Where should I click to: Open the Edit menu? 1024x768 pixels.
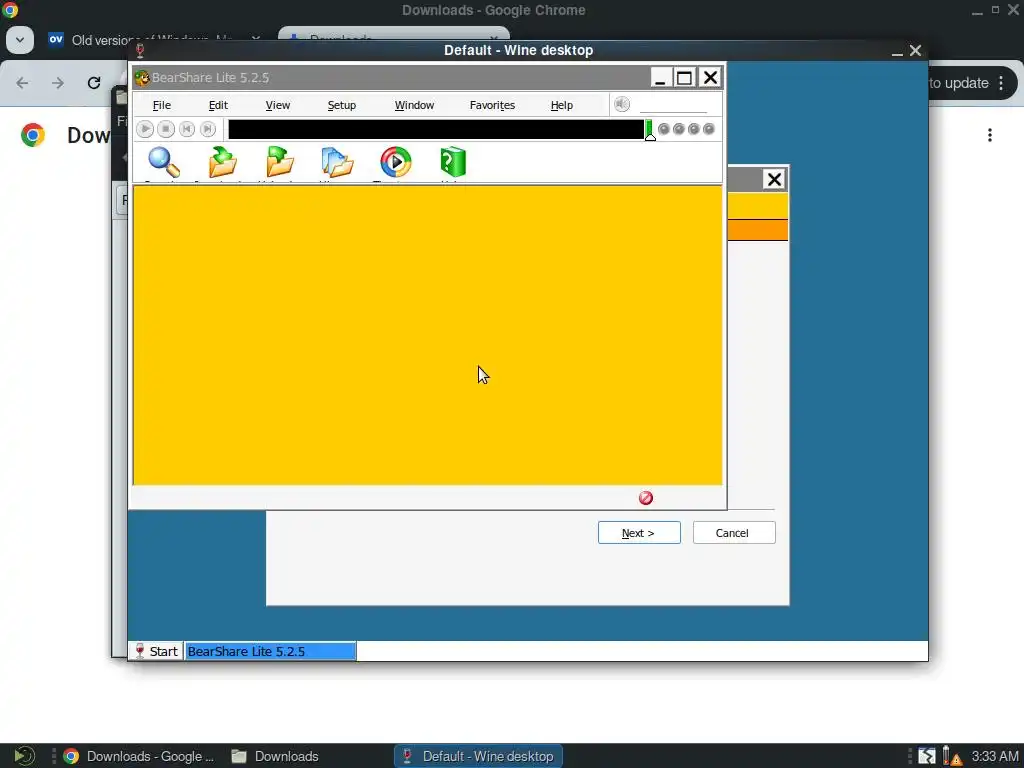coord(218,105)
